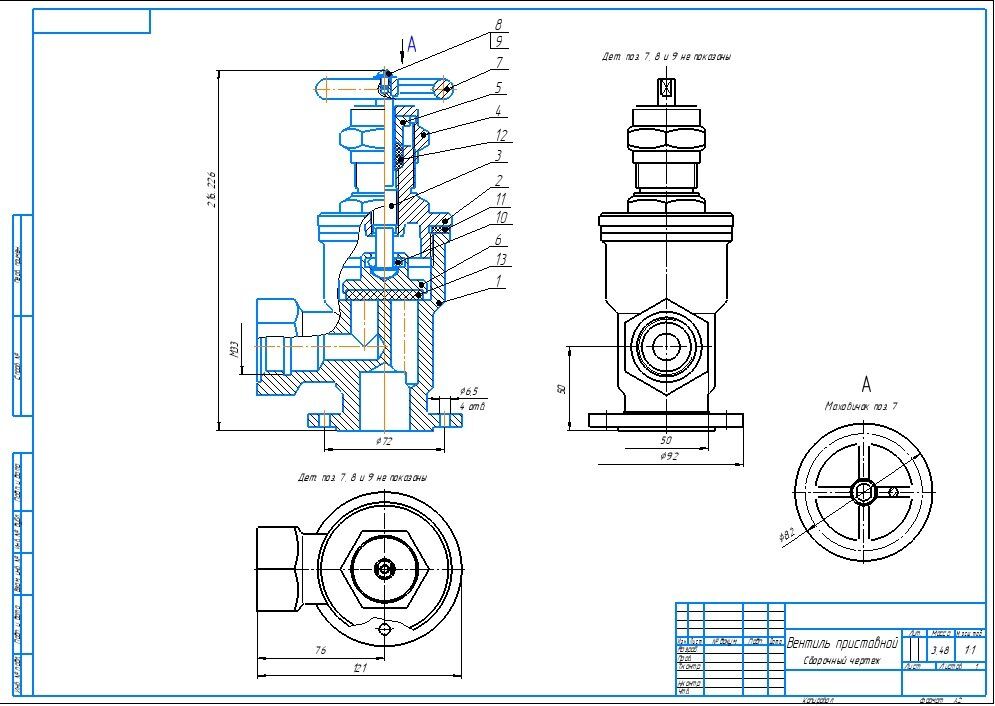The image size is (995, 706).
Task: Select the overall height dimension '216...226'
Action: (211, 189)
